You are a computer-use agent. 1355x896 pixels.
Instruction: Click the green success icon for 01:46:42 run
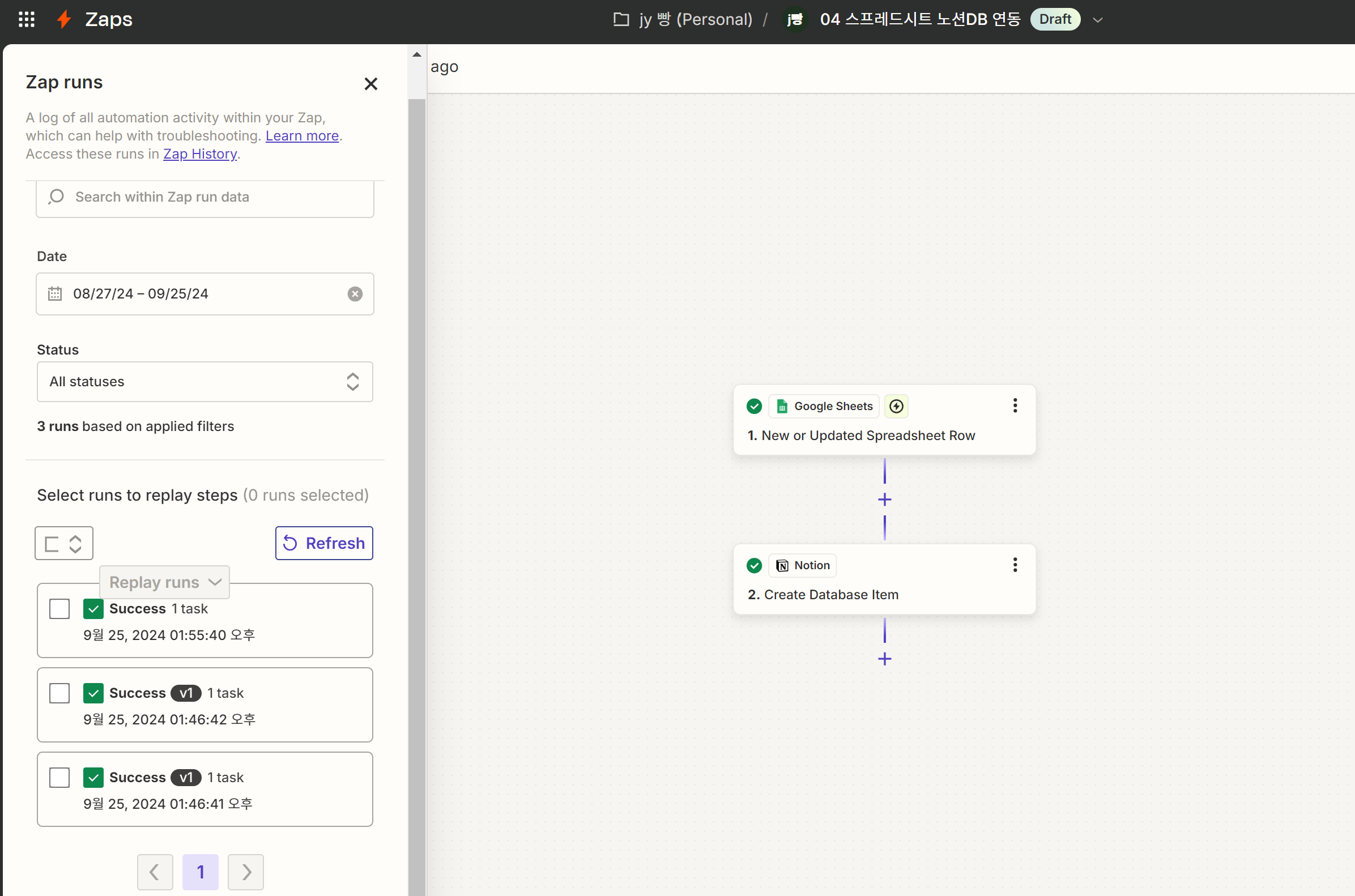(x=93, y=693)
